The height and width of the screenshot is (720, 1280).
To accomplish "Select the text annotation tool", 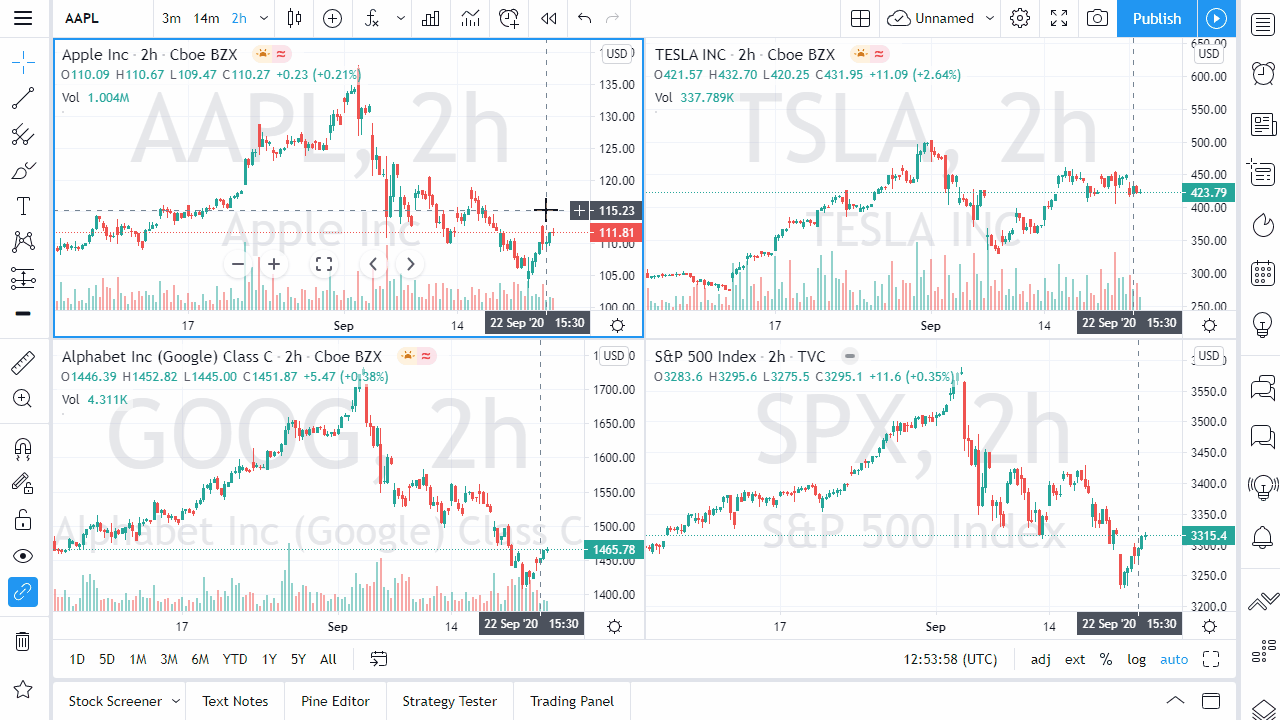I will [23, 206].
